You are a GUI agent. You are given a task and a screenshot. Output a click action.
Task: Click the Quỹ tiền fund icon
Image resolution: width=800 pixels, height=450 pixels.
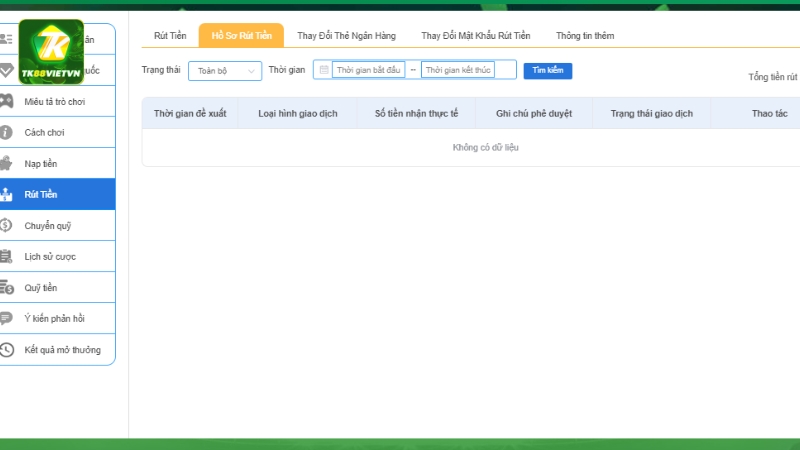point(7,287)
